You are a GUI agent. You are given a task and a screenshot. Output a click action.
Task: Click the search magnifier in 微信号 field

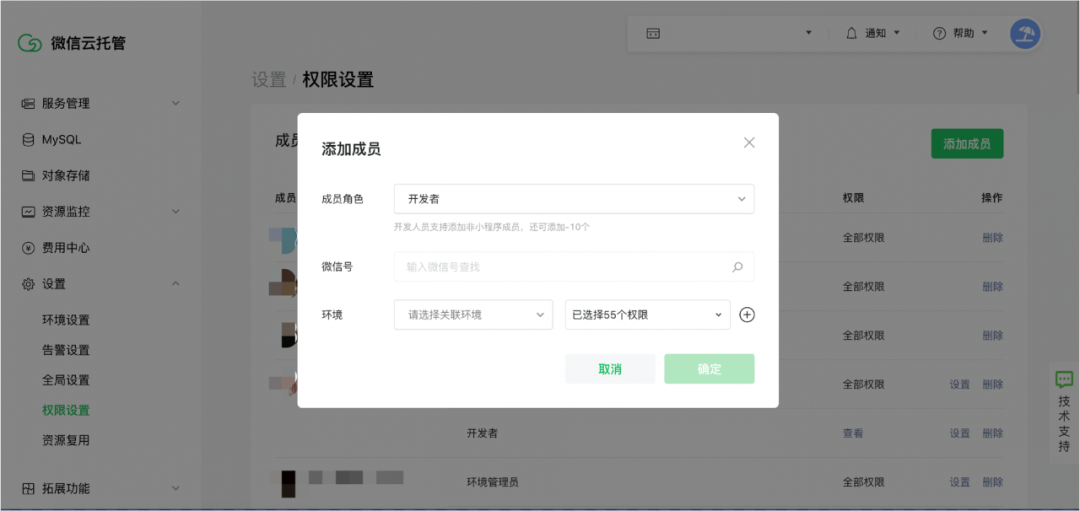[x=737, y=267]
